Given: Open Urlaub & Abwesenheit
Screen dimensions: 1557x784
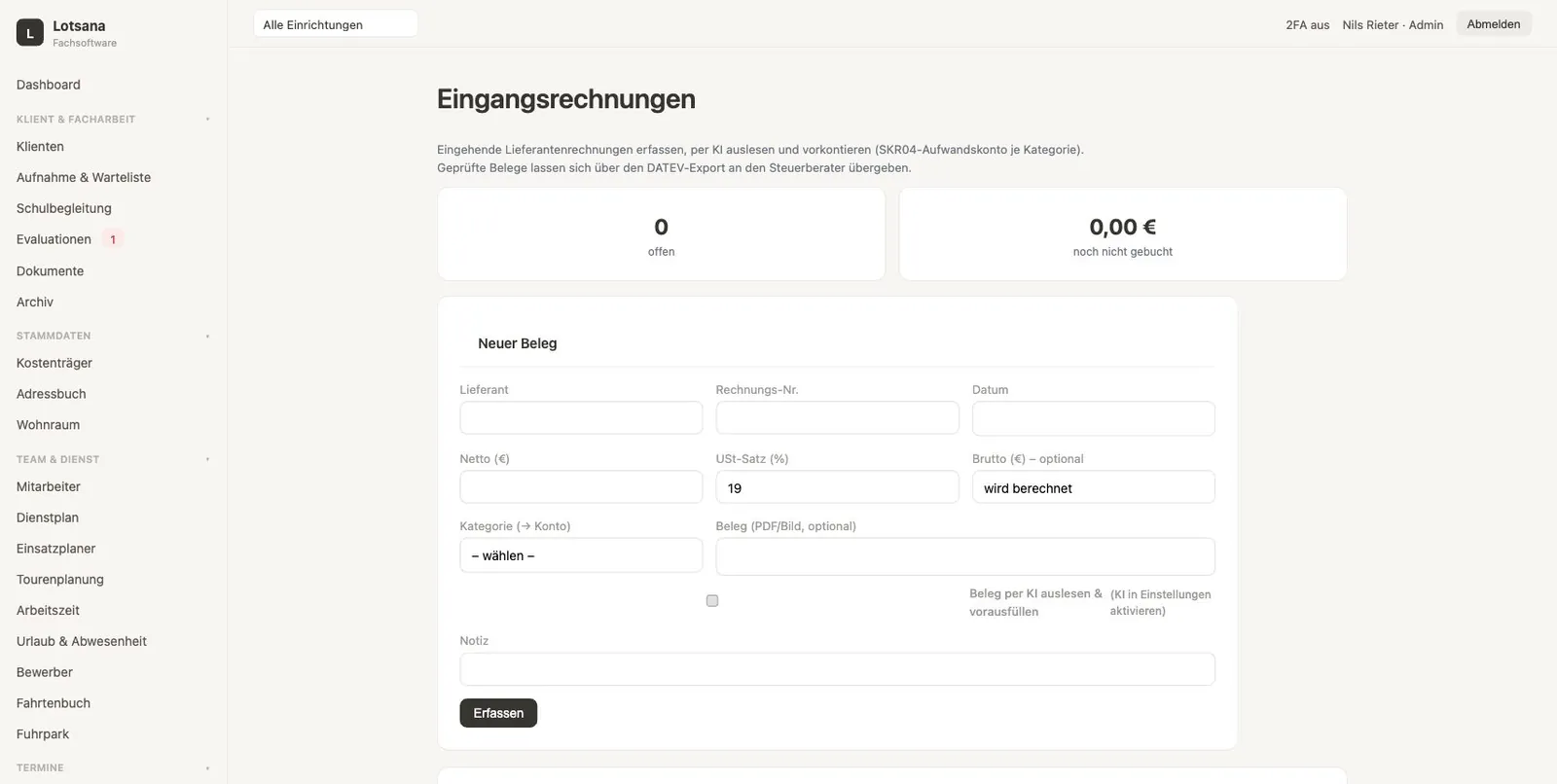Looking at the screenshot, I should [82, 642].
